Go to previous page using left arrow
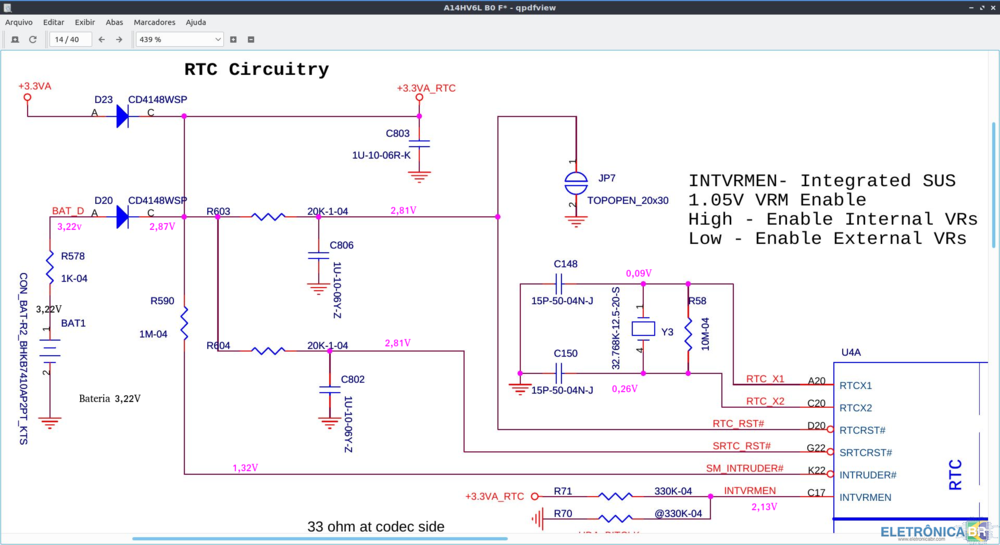The height and width of the screenshot is (545, 1000). point(101,40)
